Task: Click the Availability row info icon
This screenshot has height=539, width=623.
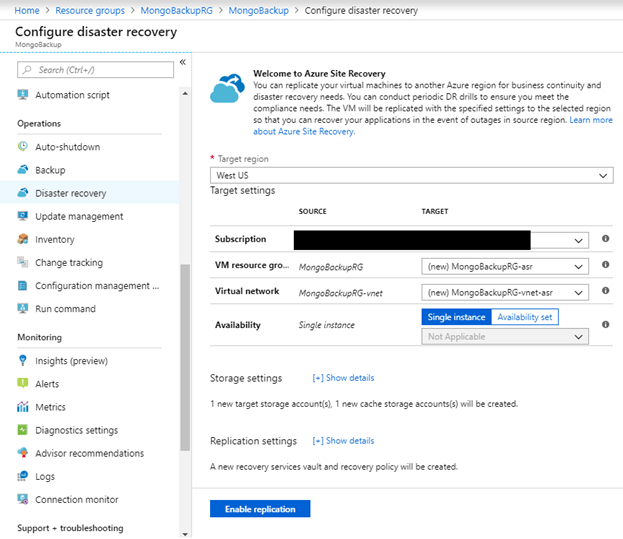Action: coord(605,325)
